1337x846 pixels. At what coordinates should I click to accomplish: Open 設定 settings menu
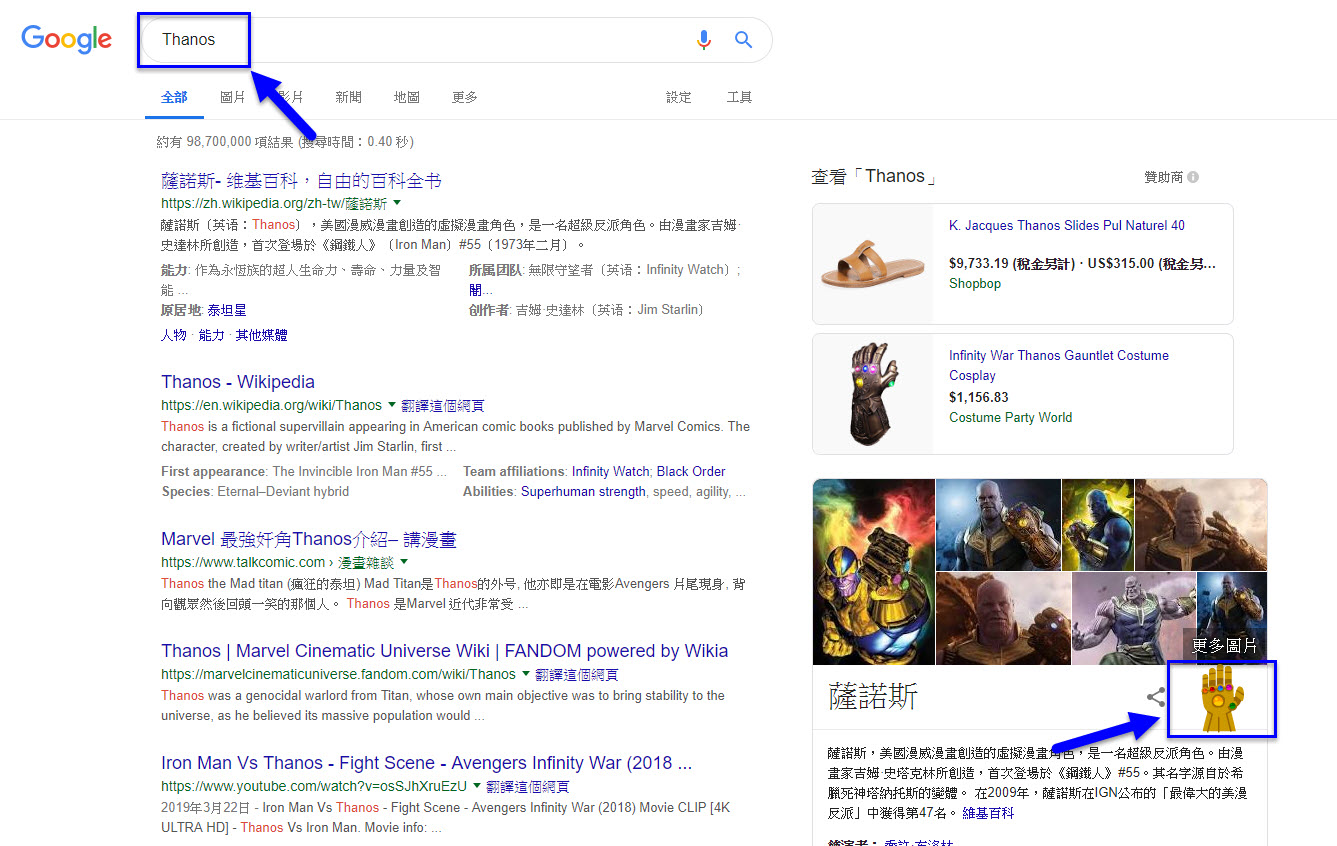(679, 97)
